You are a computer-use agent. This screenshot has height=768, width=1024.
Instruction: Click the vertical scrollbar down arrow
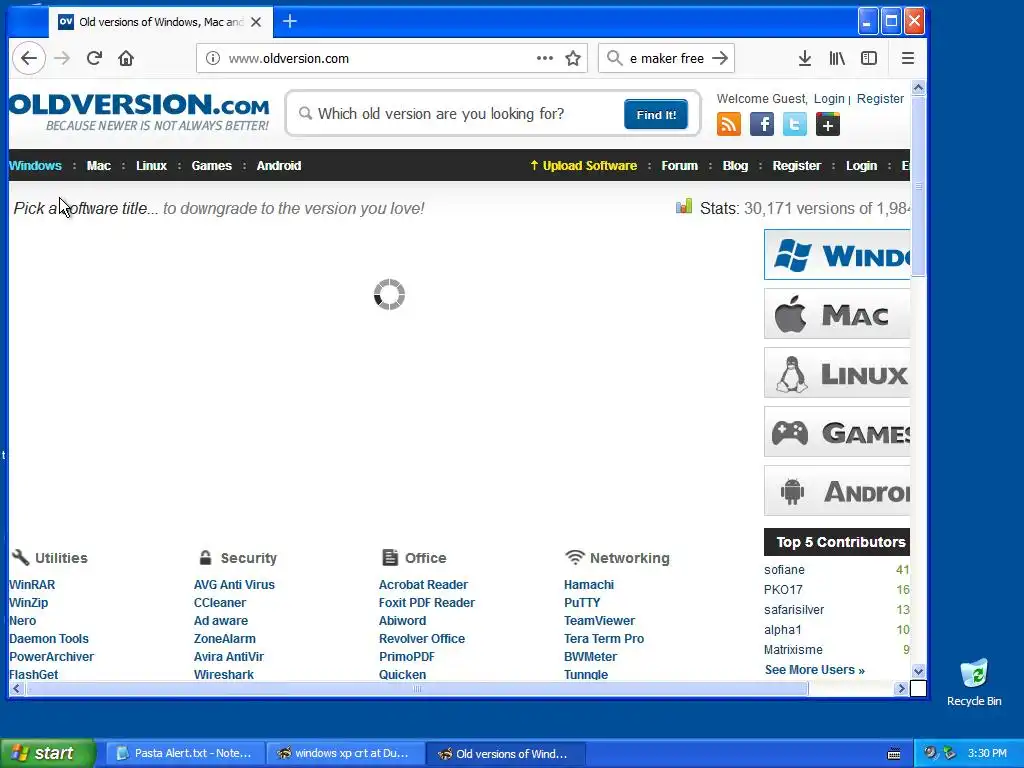pyautogui.click(x=918, y=671)
